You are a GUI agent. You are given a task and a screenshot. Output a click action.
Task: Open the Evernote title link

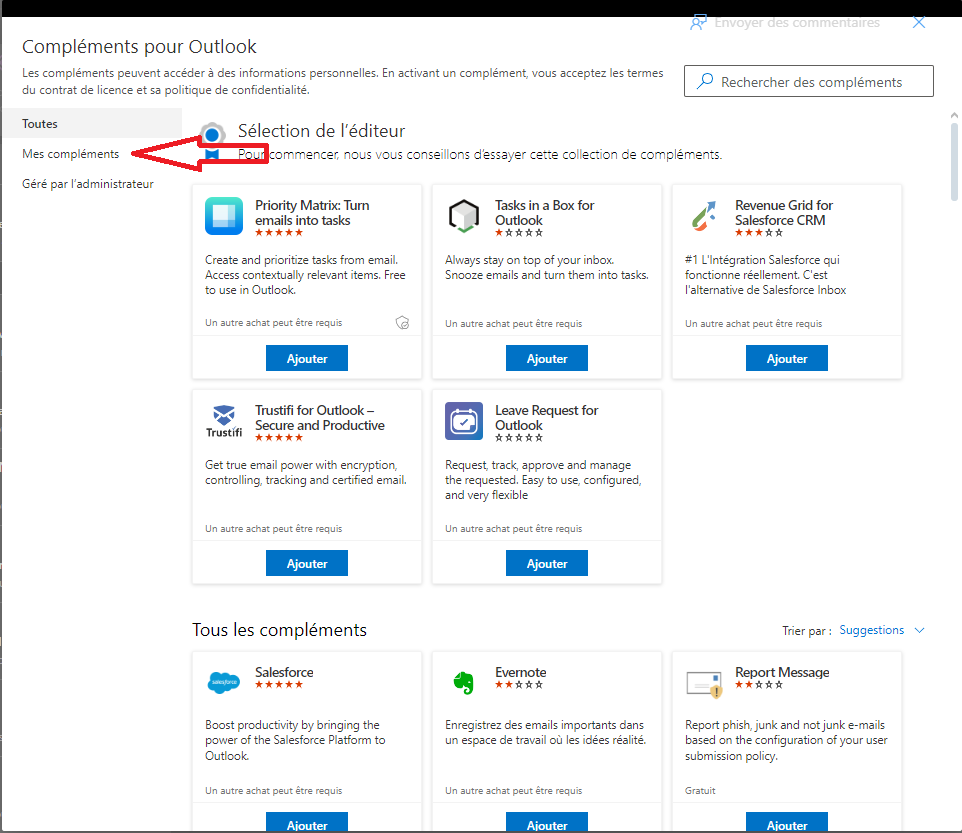coord(520,672)
